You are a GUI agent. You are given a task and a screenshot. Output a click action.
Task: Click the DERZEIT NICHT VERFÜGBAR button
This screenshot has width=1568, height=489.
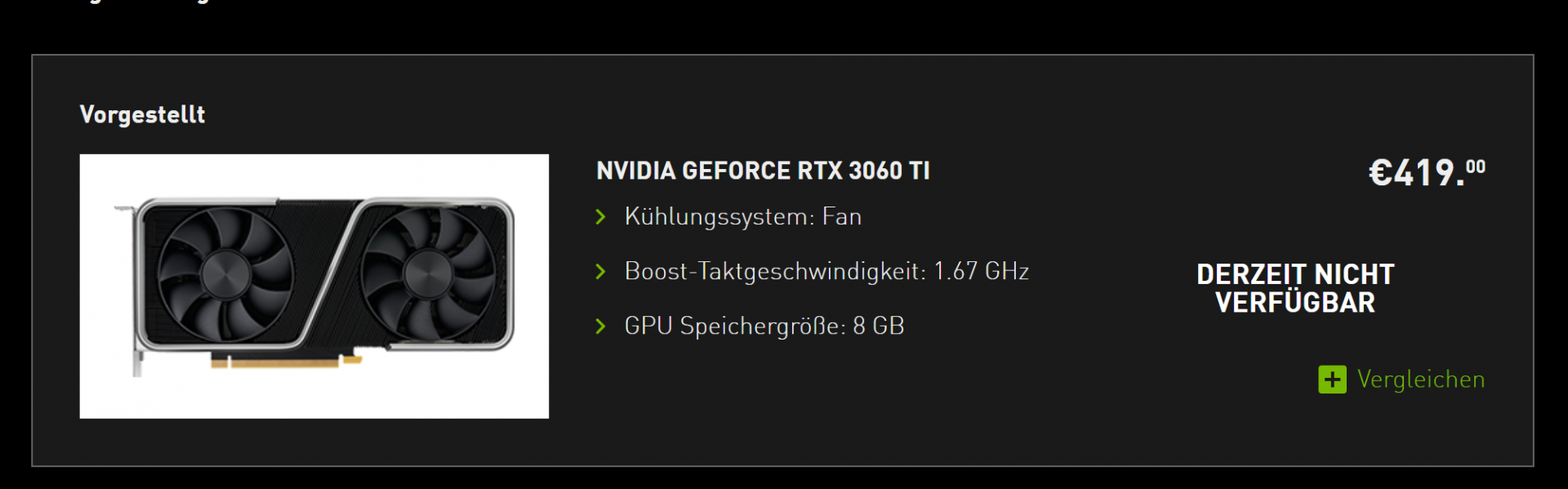[1295, 288]
